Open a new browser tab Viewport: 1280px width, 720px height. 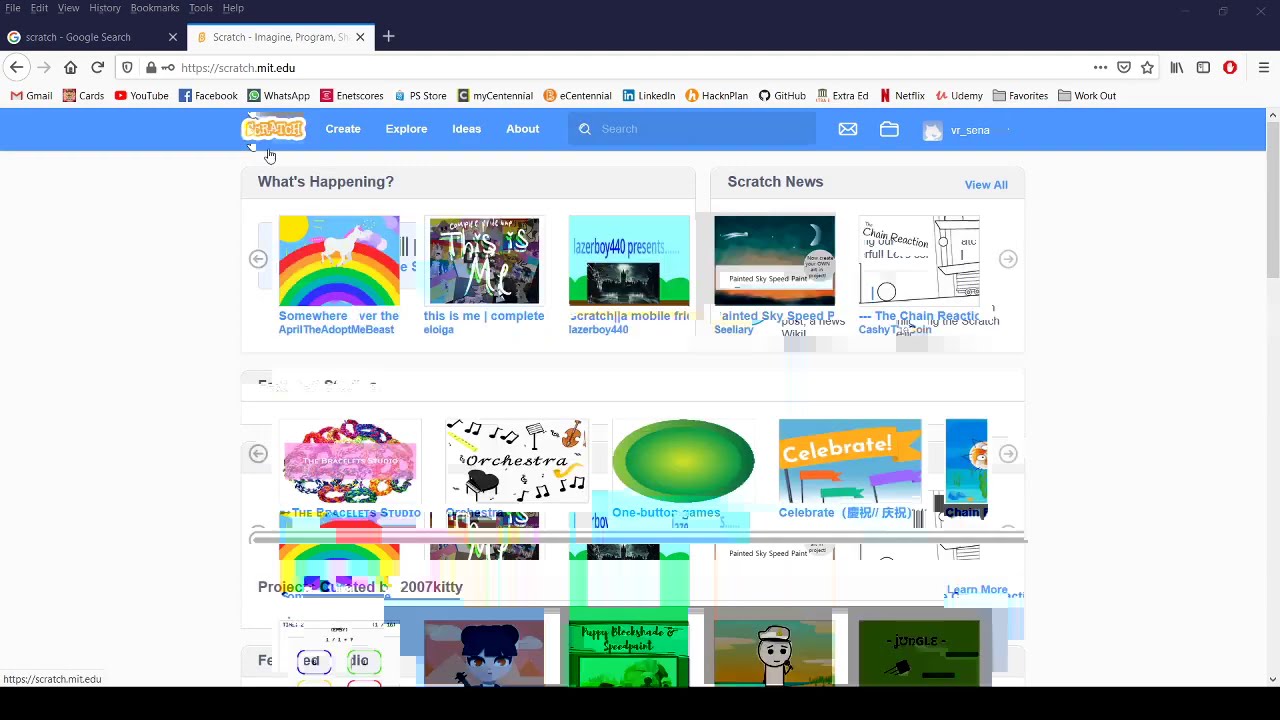(389, 37)
